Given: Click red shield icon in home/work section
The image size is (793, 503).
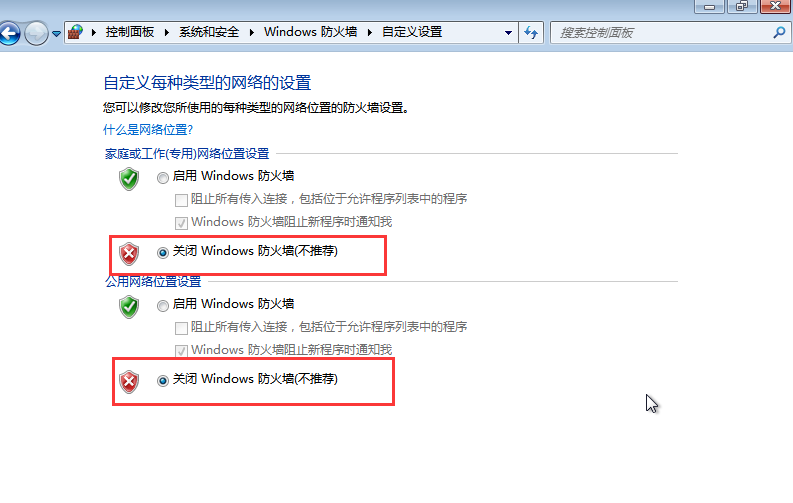Looking at the screenshot, I should [x=129, y=254].
